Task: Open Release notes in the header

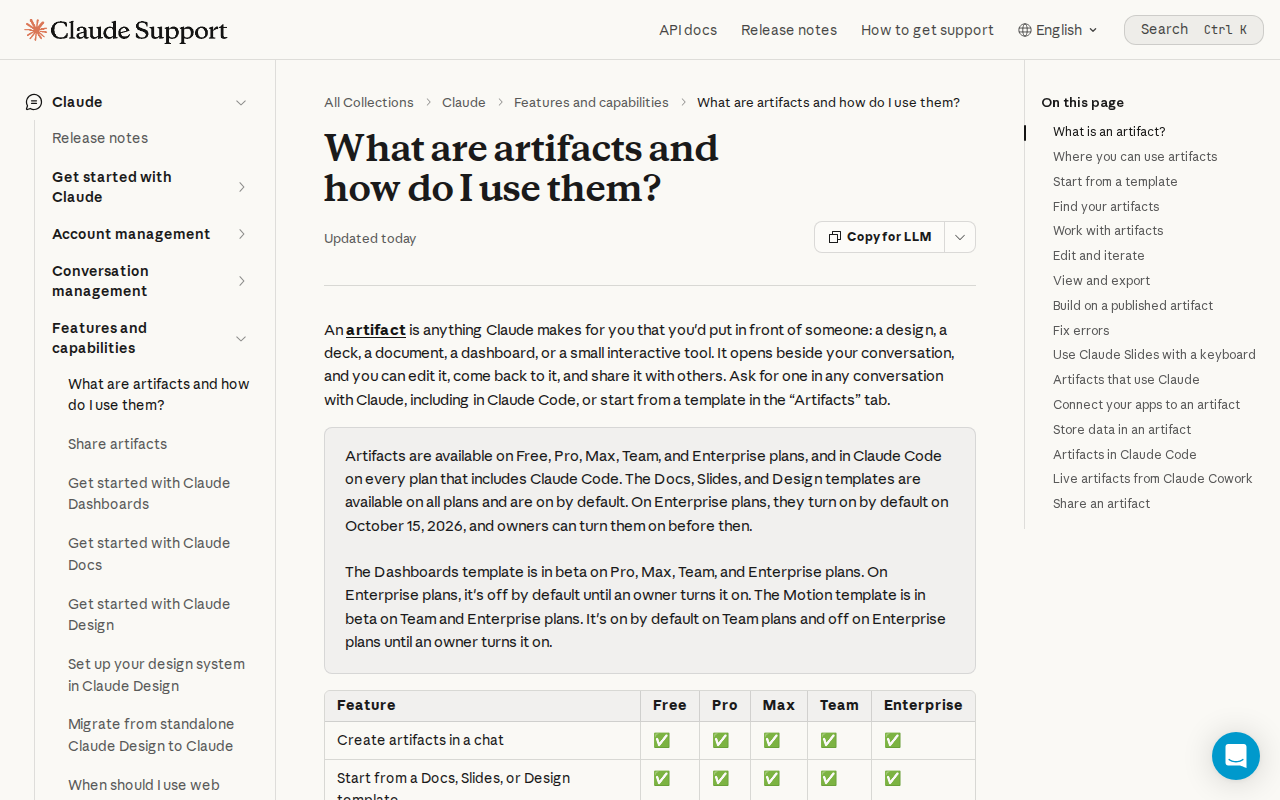Action: [789, 30]
